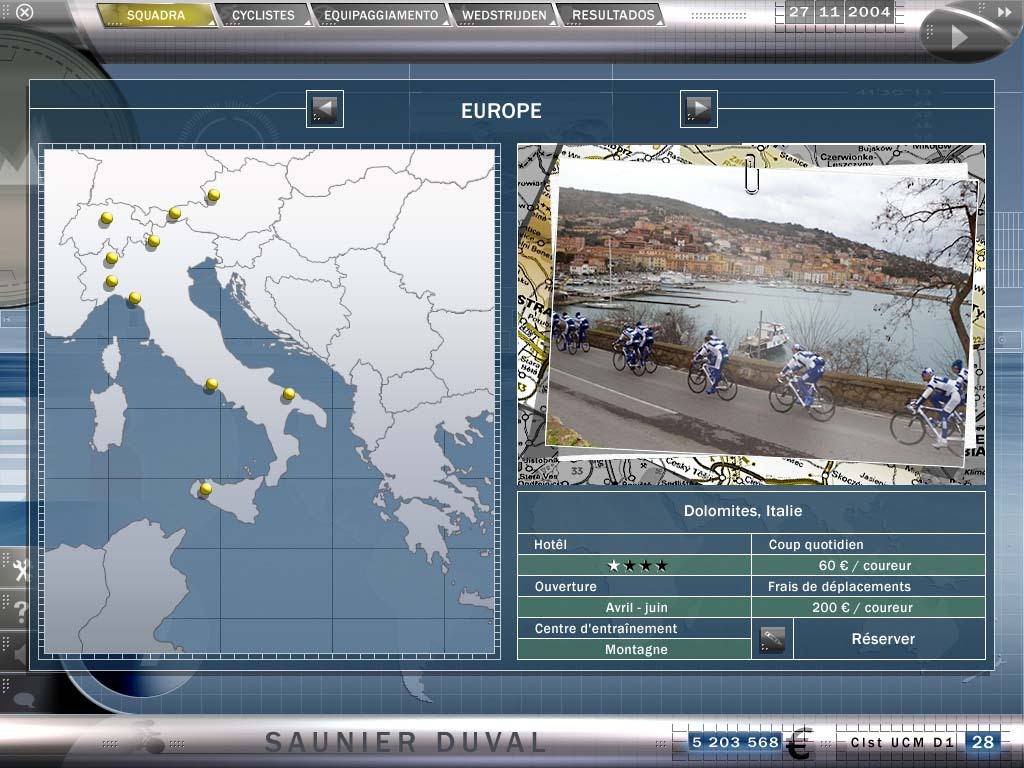This screenshot has height=768, width=1024.
Task: Click the Réserver button
Action: [x=882, y=639]
